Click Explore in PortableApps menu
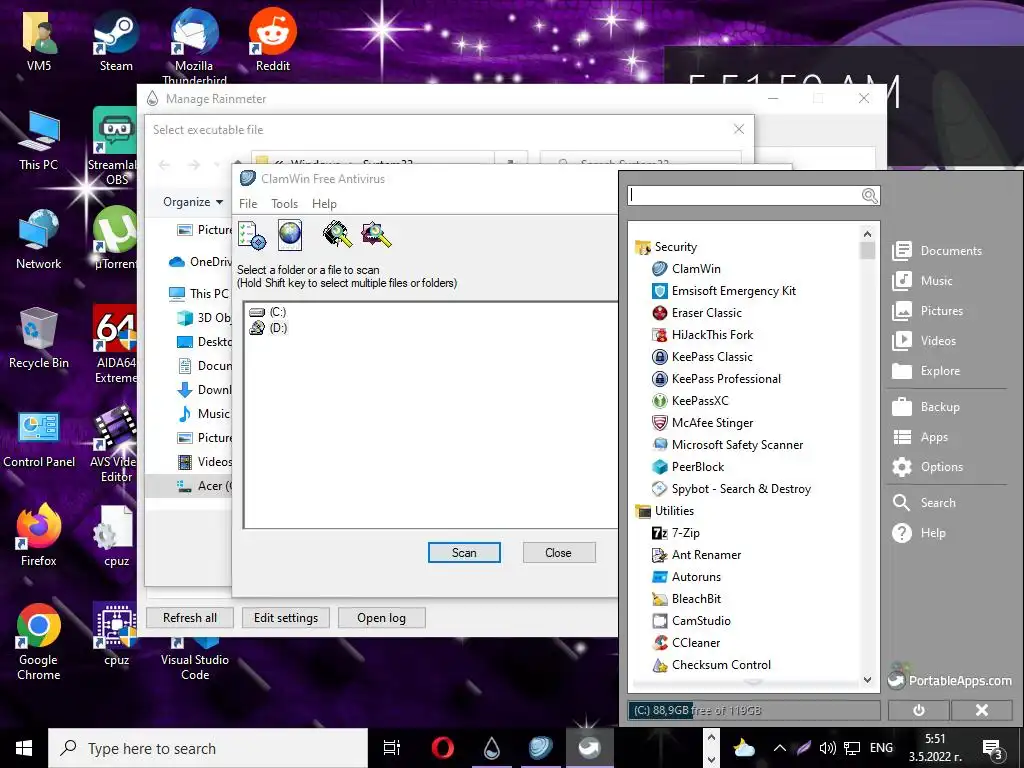 click(926, 371)
